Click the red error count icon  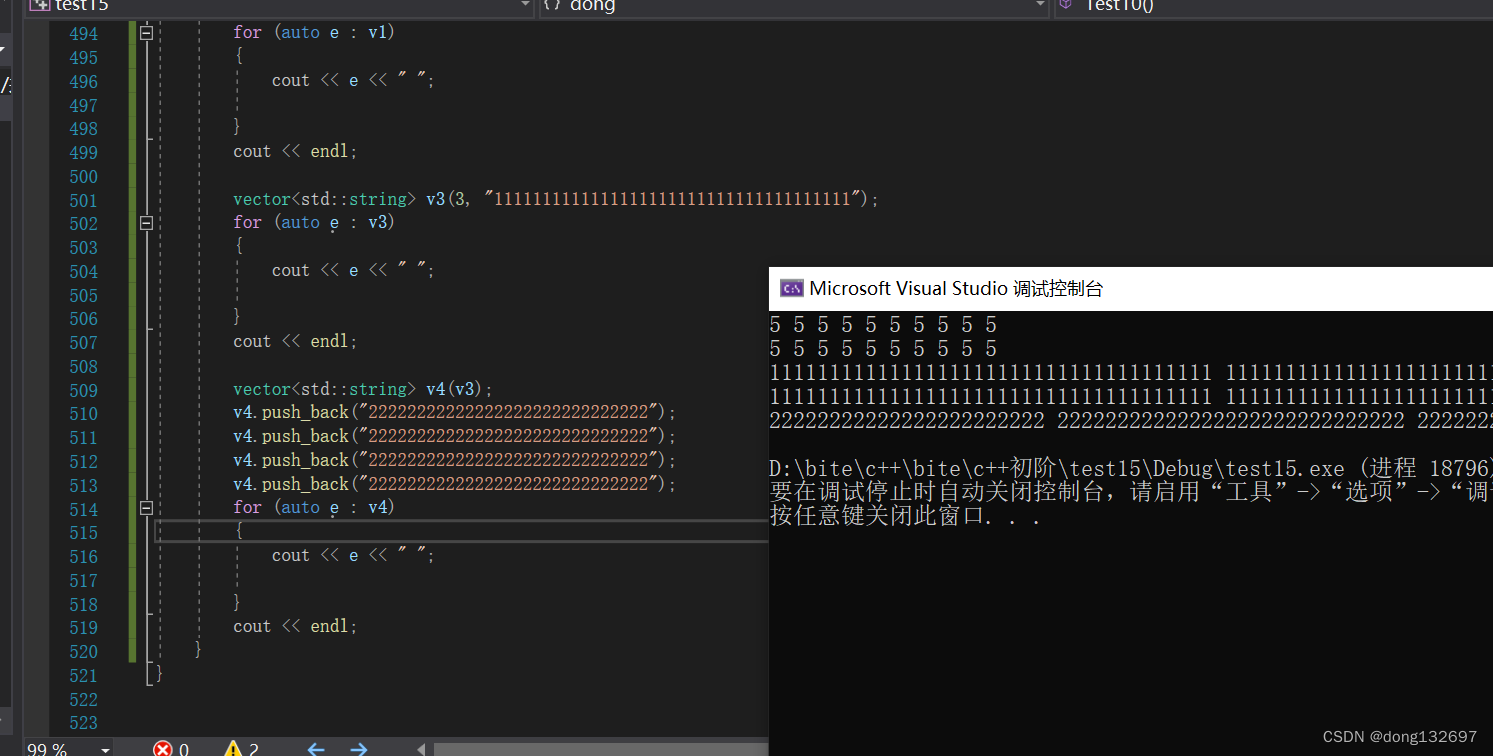click(x=162, y=748)
